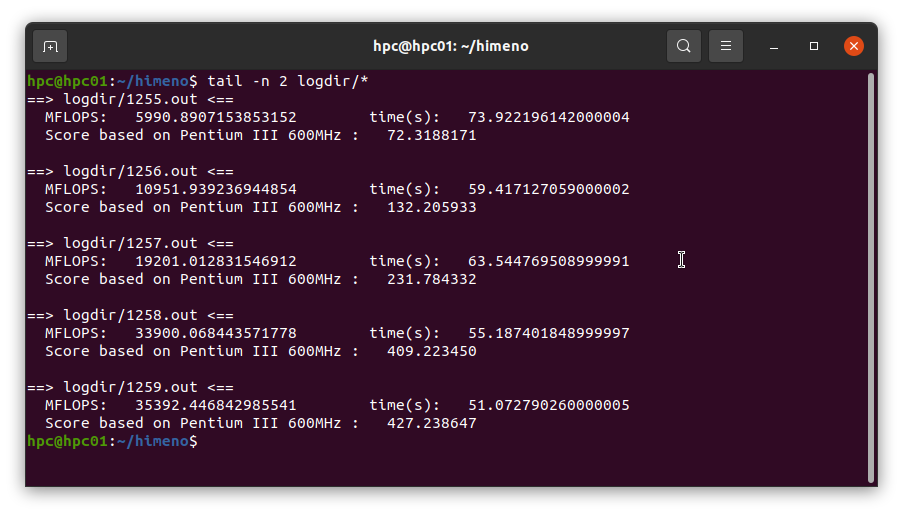
Task: Open the terminal search icon
Action: tap(684, 46)
